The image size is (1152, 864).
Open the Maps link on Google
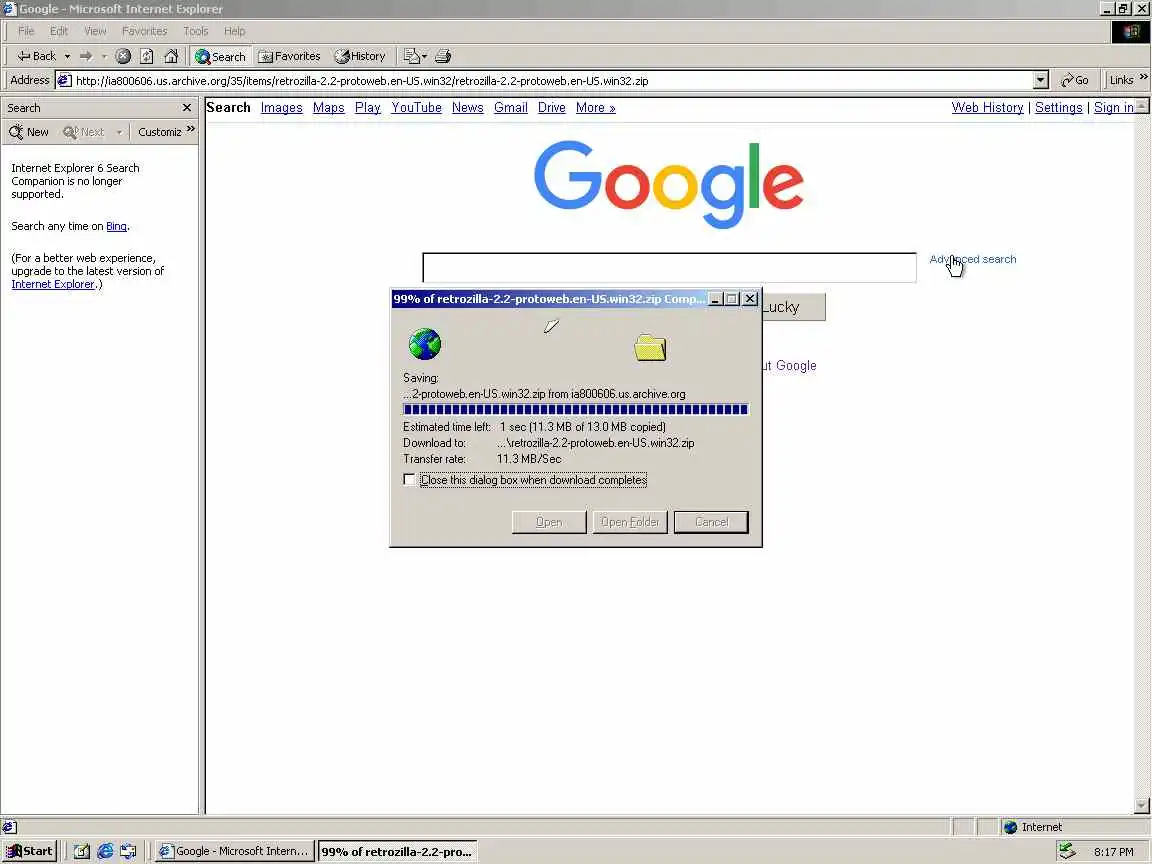pos(328,107)
